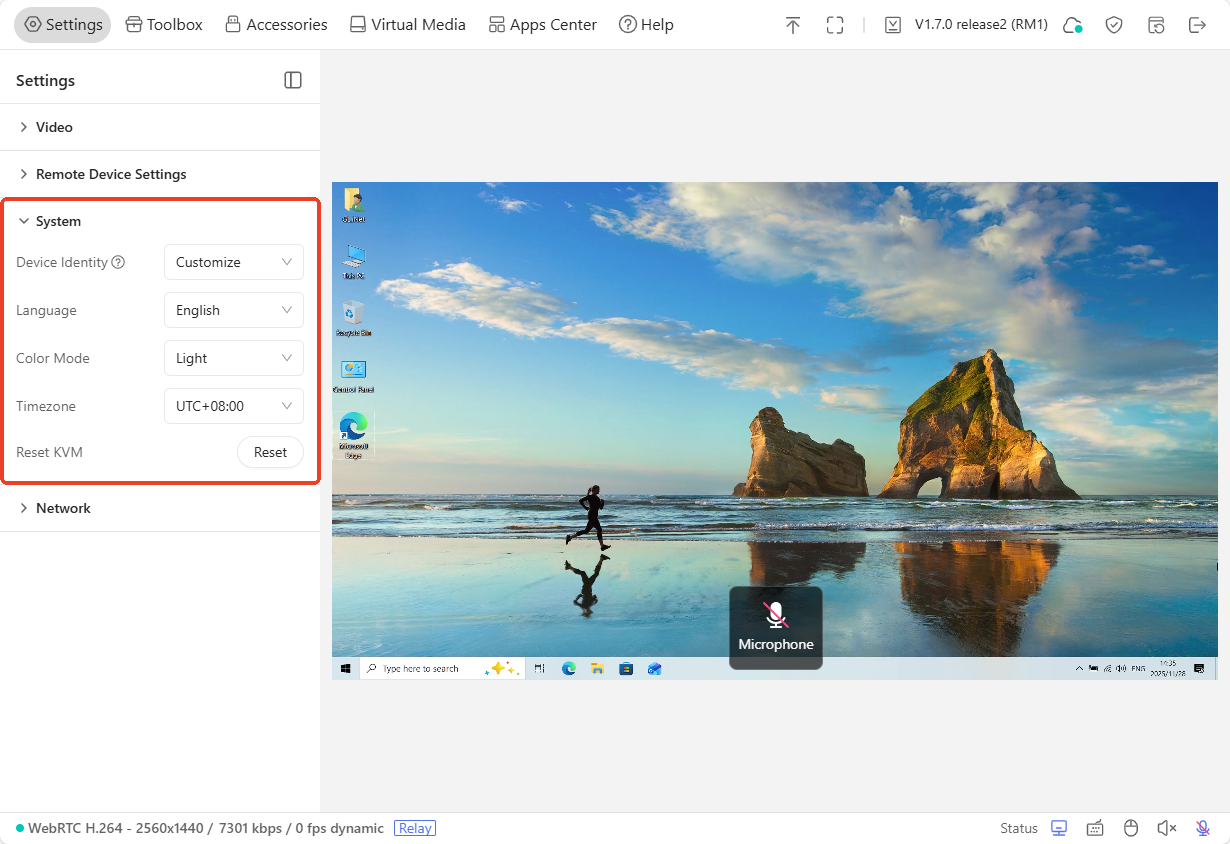Click the collapse toolbar up-arrow icon
The width and height of the screenshot is (1230, 844).
tap(793, 25)
